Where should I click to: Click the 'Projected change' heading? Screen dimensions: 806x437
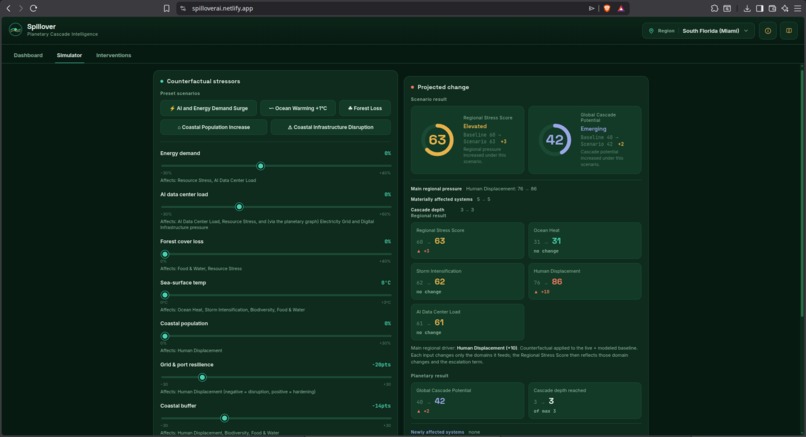click(443, 87)
